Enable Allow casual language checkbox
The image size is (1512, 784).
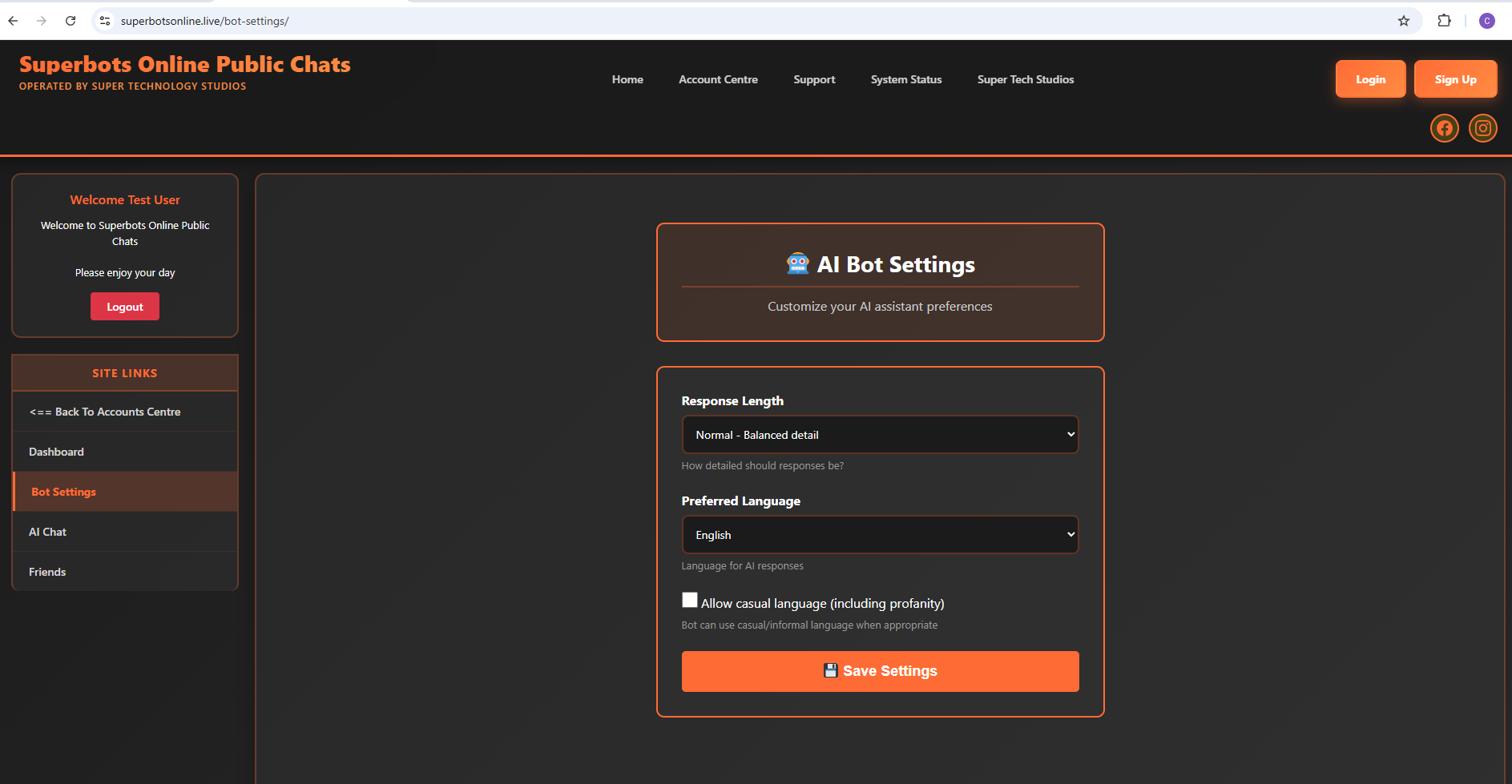[x=690, y=600]
